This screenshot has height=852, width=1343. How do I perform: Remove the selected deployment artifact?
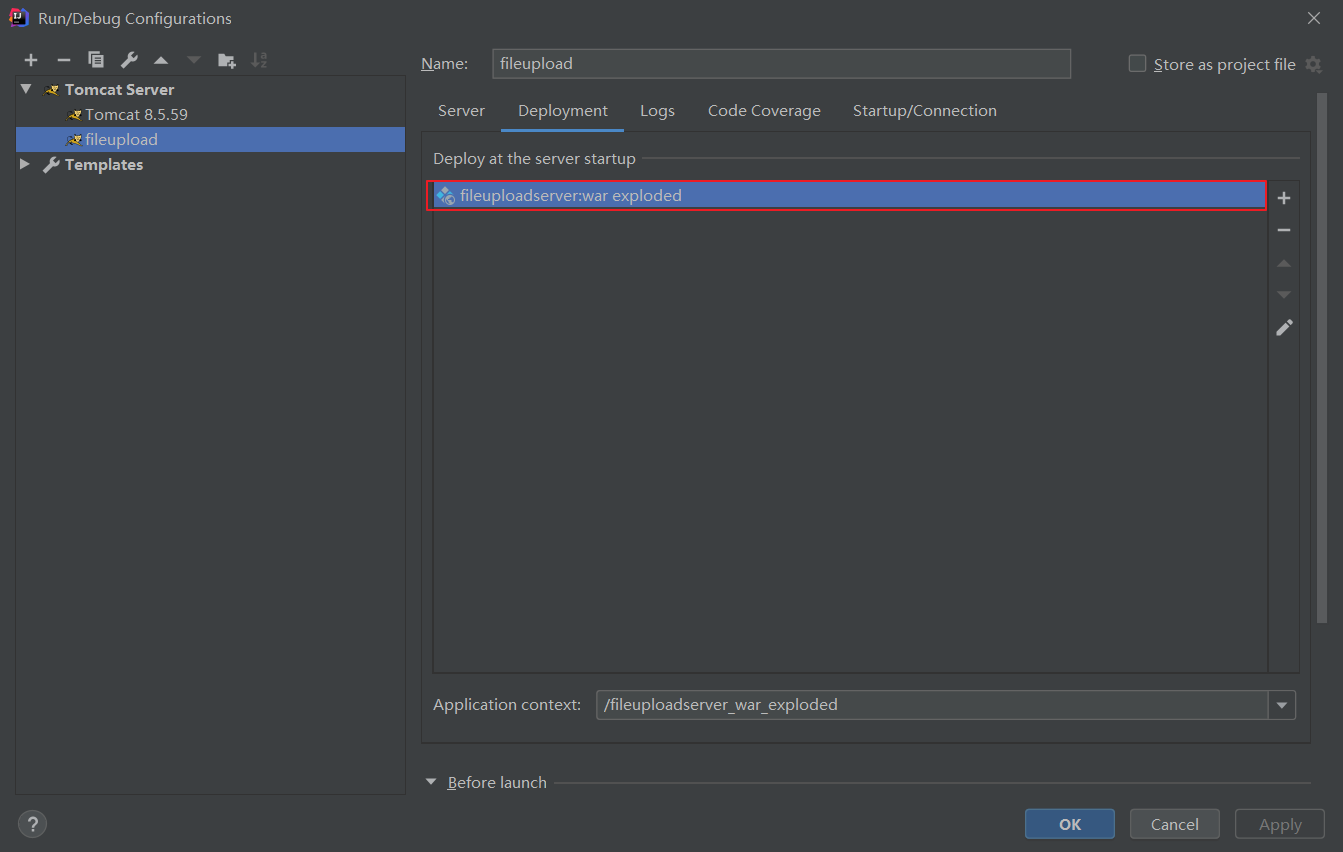(1284, 230)
